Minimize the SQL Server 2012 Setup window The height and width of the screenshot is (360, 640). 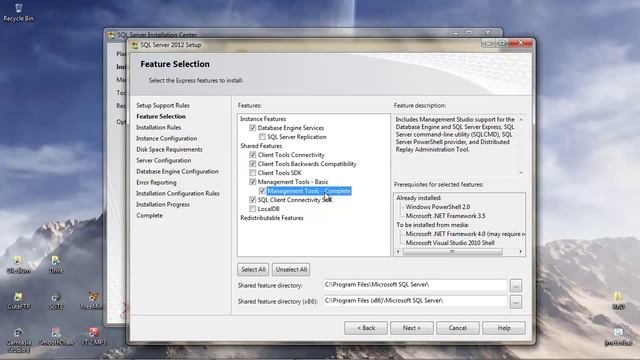pyautogui.click(x=488, y=43)
